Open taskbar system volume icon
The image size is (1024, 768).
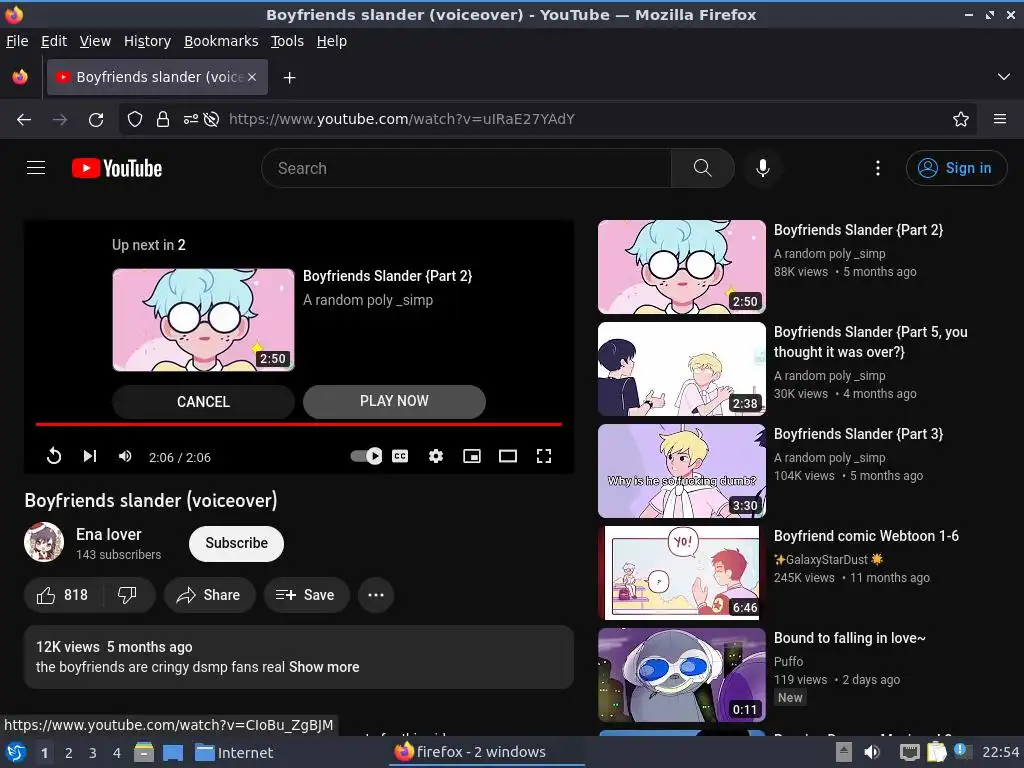[x=872, y=752]
